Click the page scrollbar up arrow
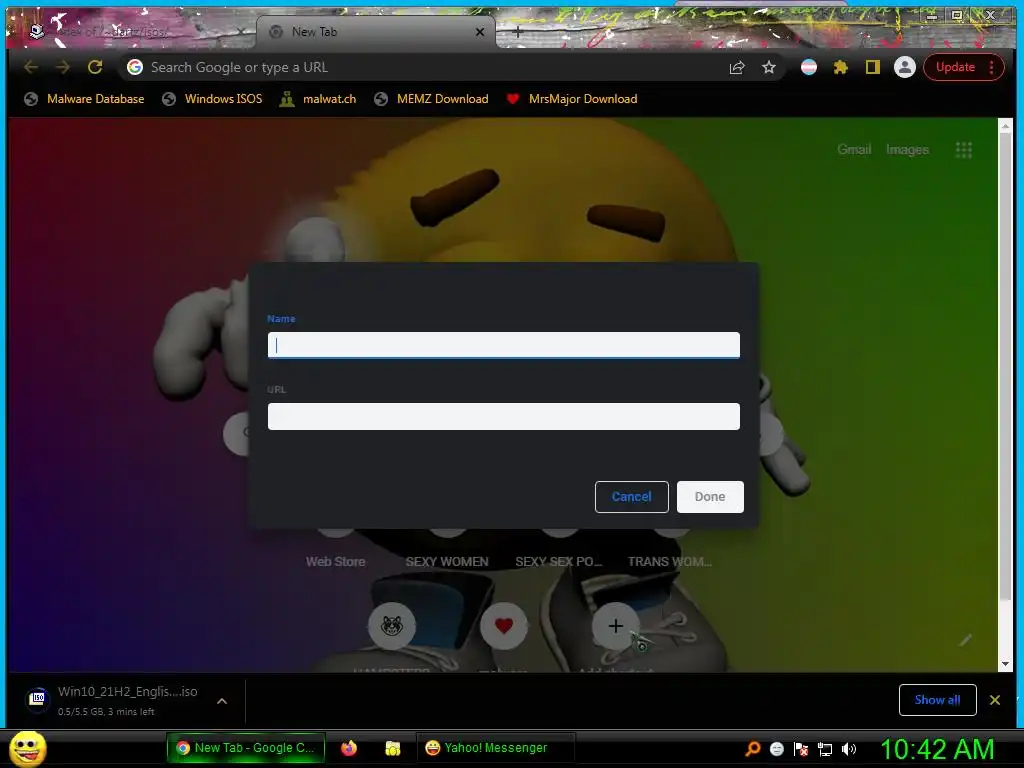1024x768 pixels. (1005, 125)
